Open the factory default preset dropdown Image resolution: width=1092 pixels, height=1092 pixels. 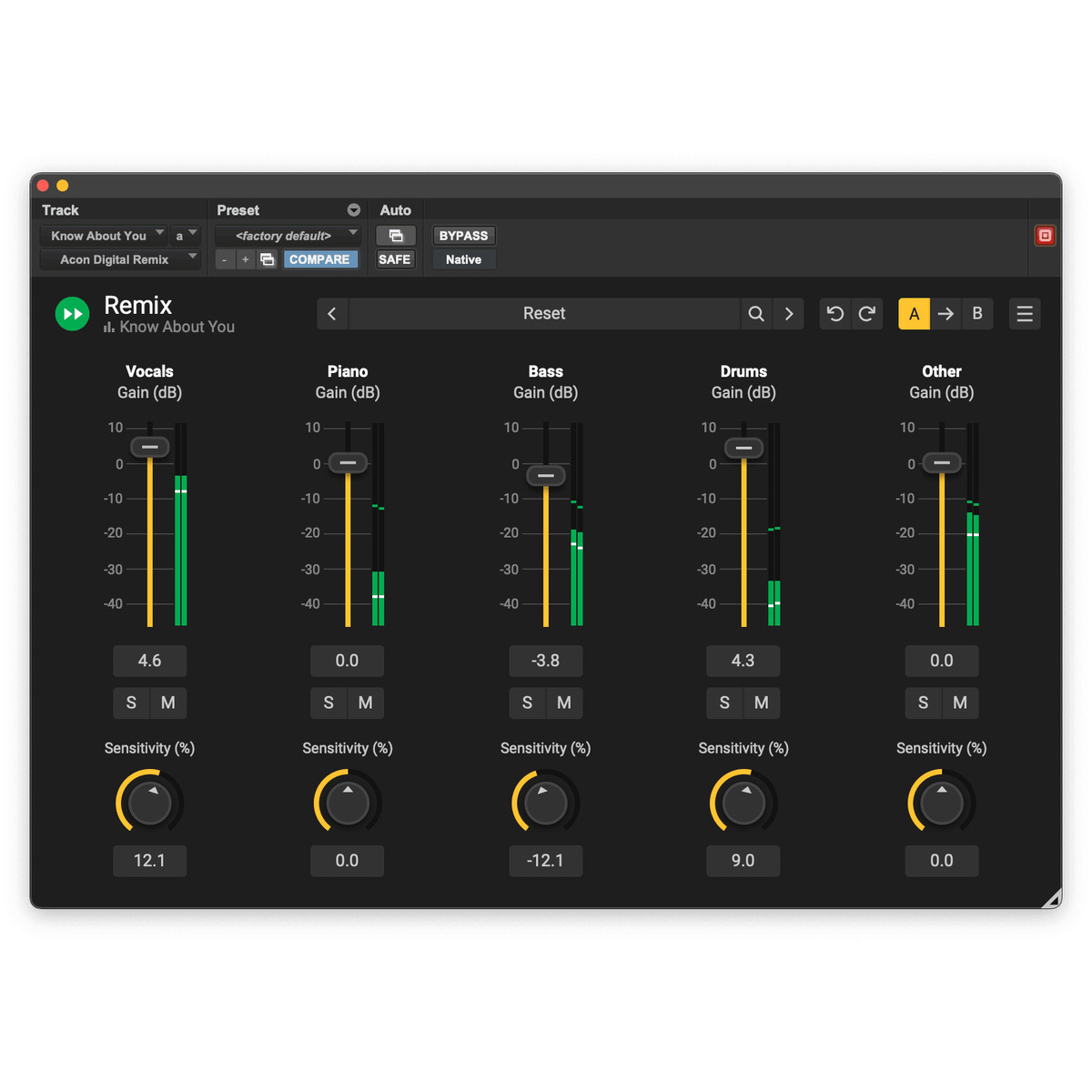click(288, 236)
